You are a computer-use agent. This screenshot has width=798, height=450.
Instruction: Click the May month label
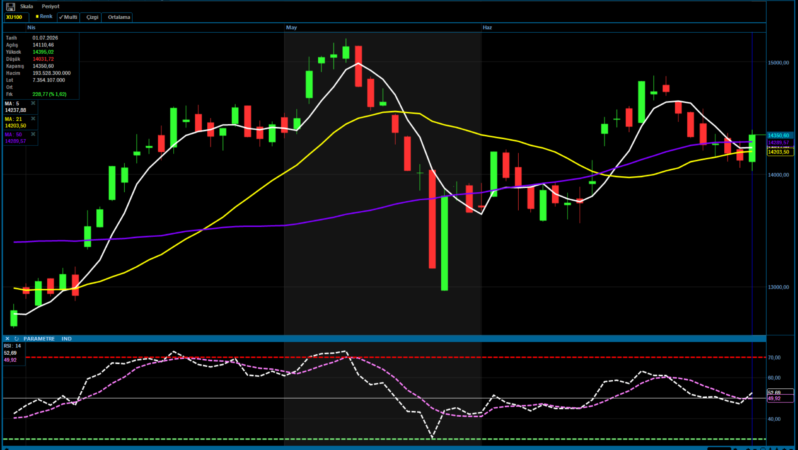point(291,27)
